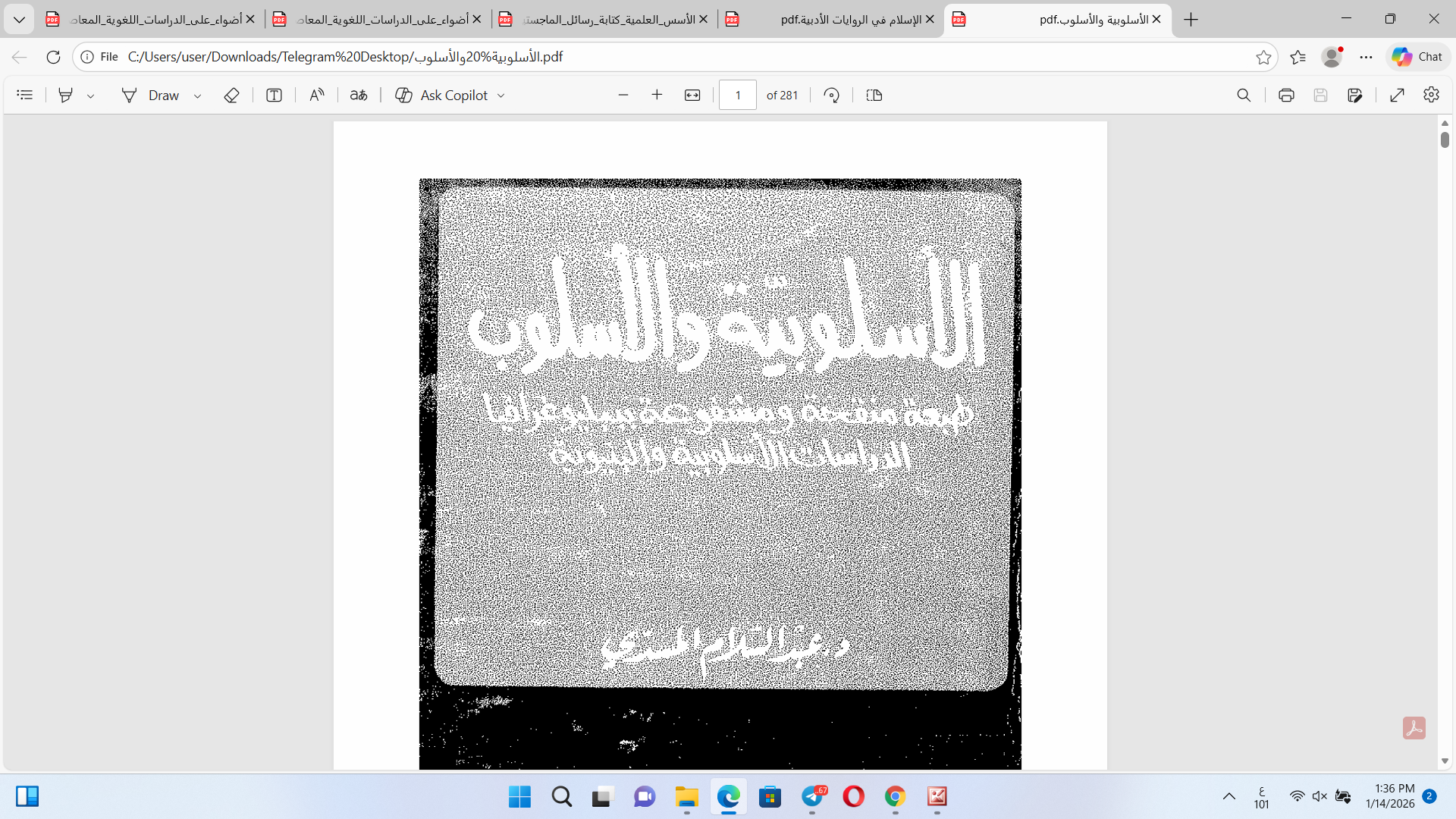
Task: Open File Explorer from taskbar
Action: [x=686, y=796]
